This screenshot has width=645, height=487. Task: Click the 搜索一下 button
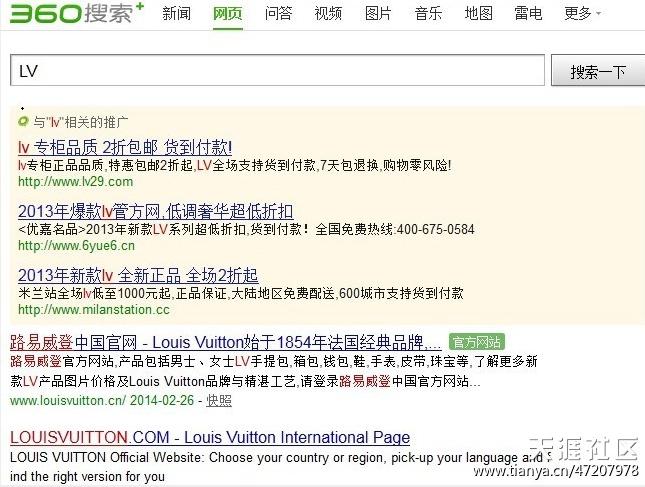[598, 72]
